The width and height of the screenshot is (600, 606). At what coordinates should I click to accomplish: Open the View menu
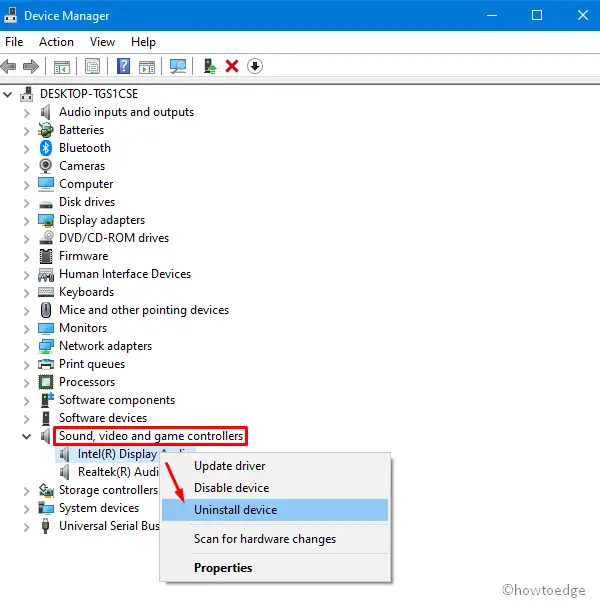[102, 42]
